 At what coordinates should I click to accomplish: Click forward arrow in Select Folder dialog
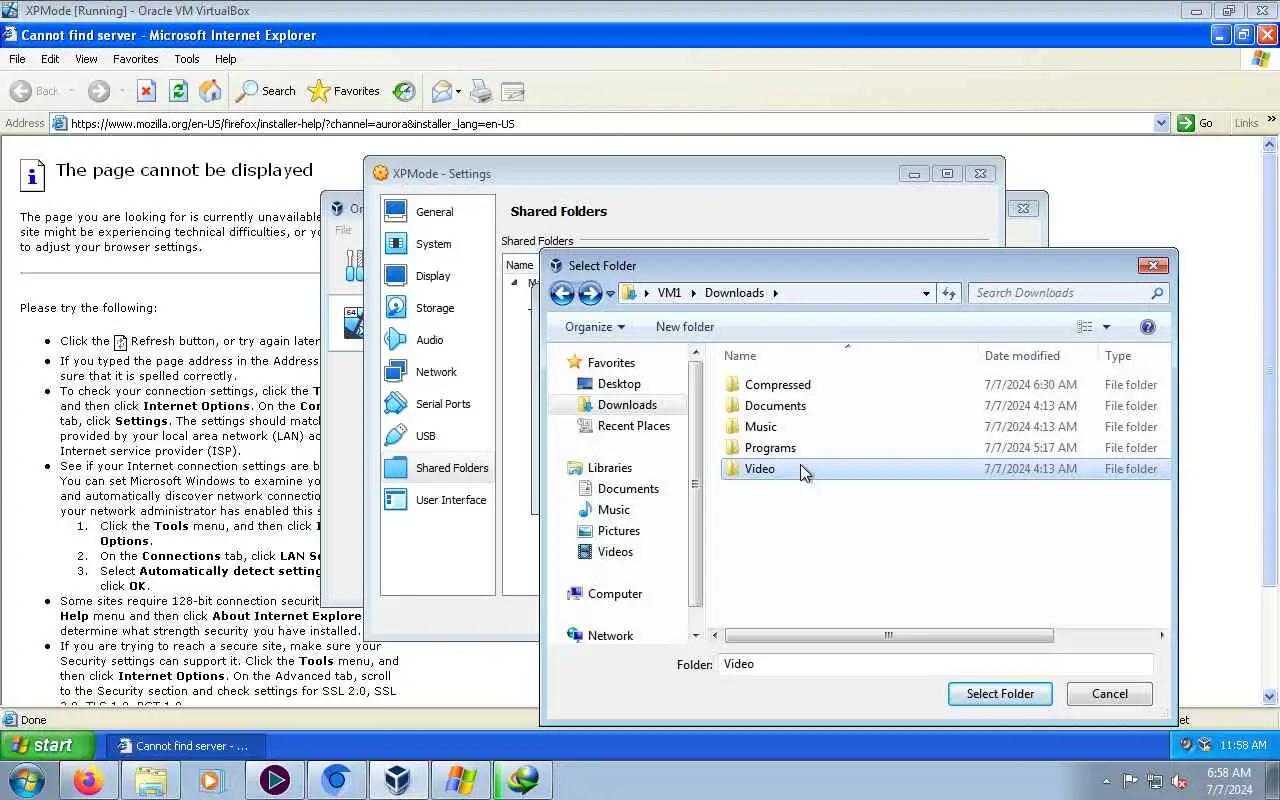590,293
